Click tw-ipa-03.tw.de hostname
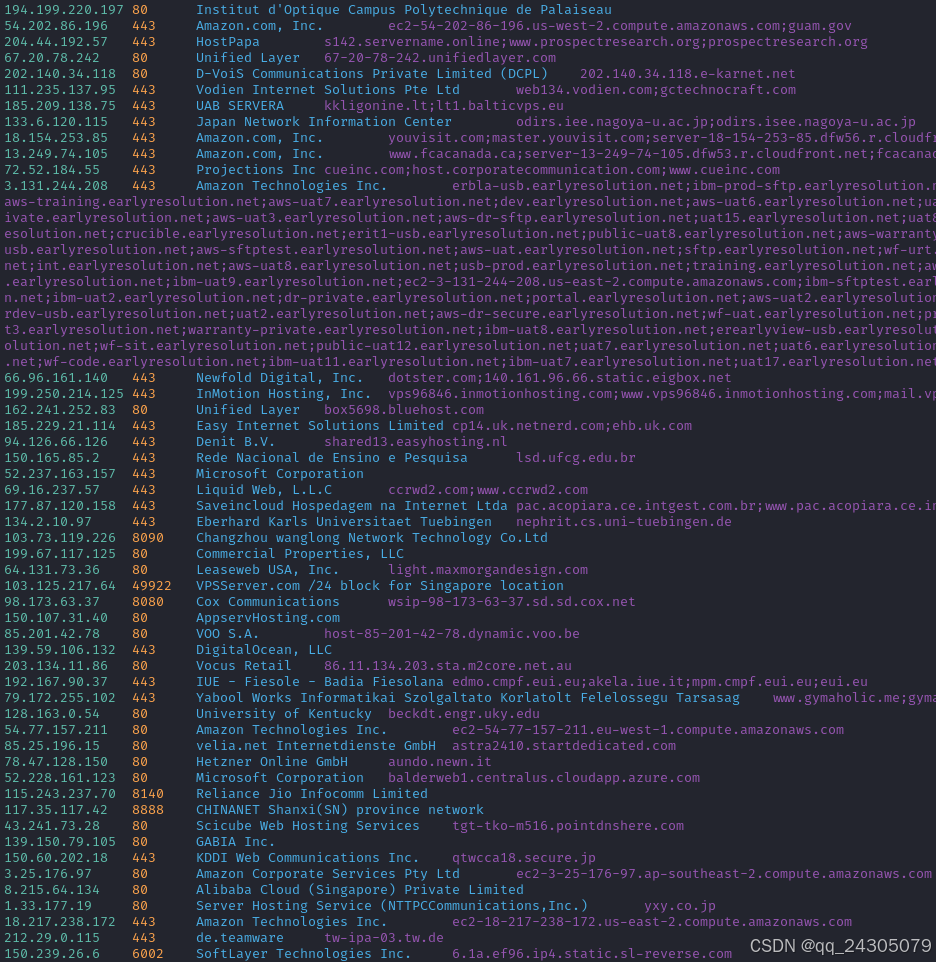The width and height of the screenshot is (936, 962). coord(383,936)
